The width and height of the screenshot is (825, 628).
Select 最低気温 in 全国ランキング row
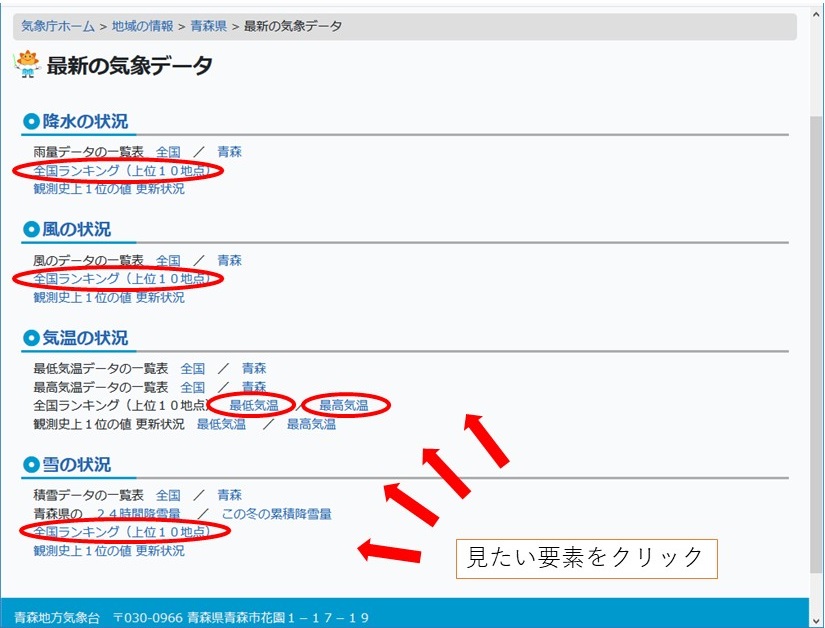pyautogui.click(x=254, y=405)
